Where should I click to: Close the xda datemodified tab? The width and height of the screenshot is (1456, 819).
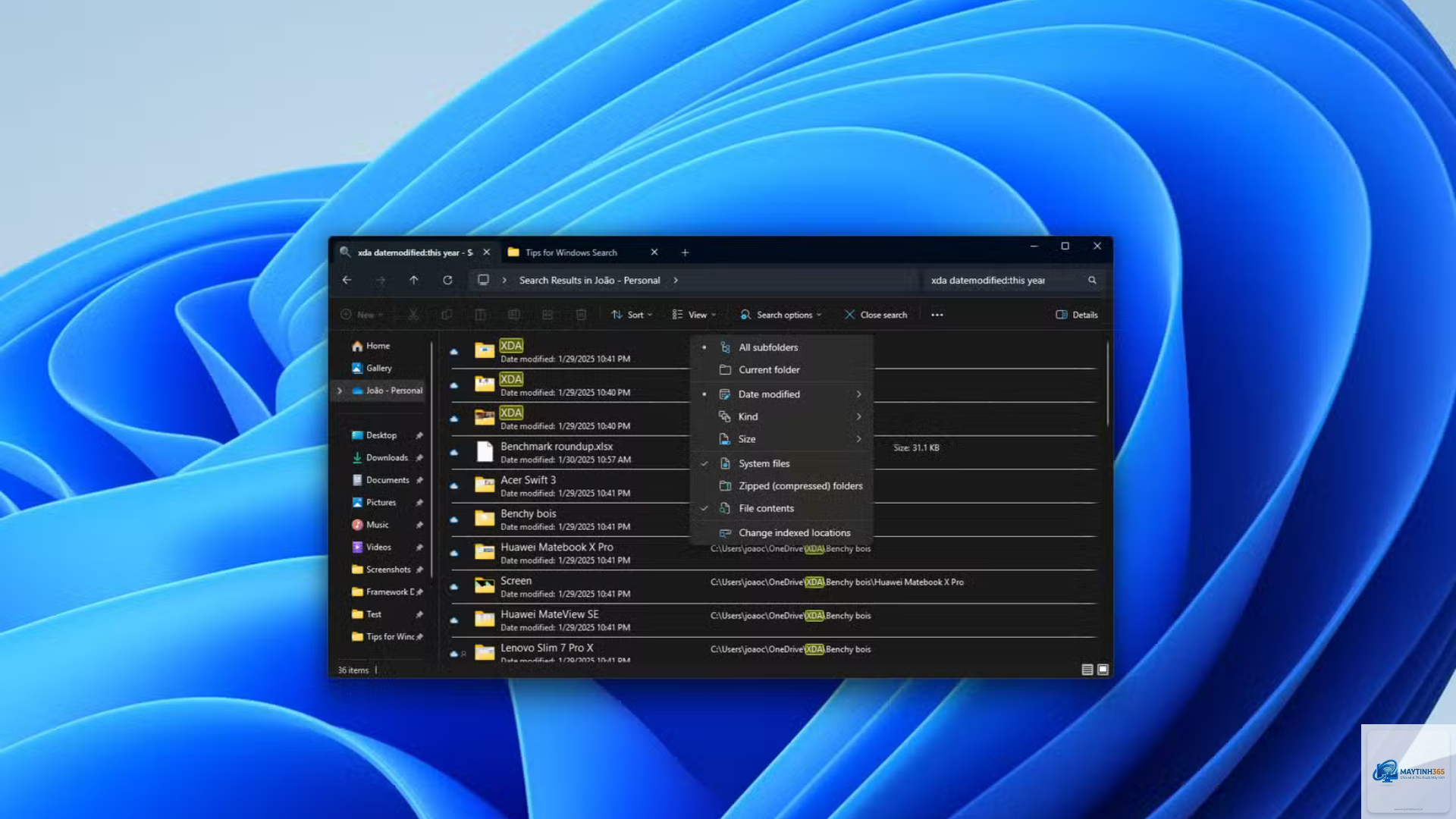[487, 253]
